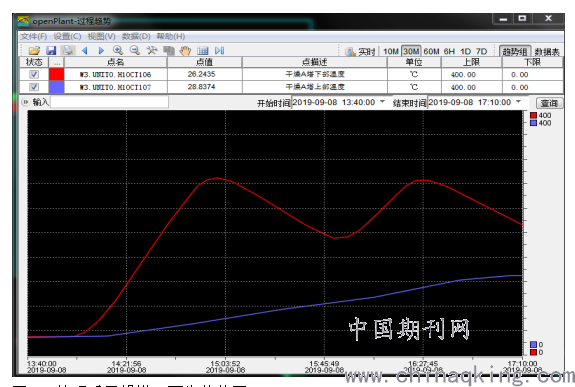Toggle the 30M time range button
The height and width of the screenshot is (387, 575).
point(411,51)
